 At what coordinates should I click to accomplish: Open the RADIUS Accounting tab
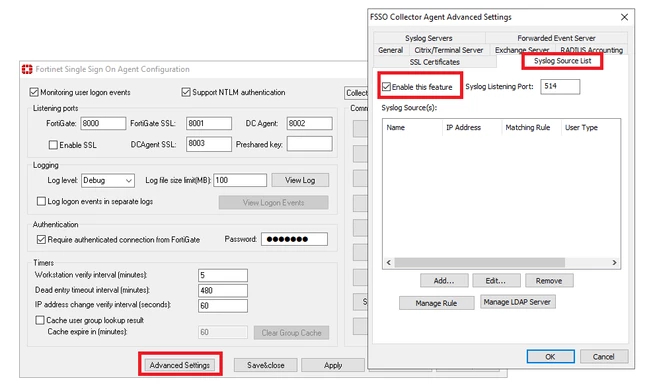(x=591, y=50)
